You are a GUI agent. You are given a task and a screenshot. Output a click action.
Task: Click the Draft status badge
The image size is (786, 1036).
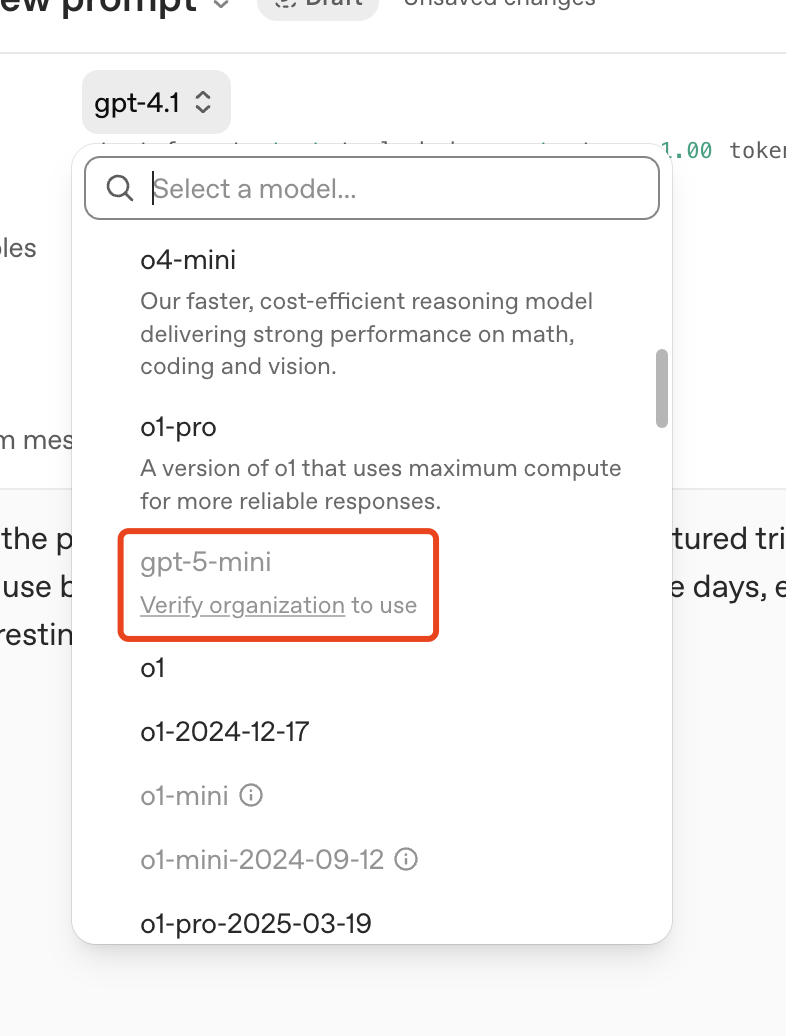pyautogui.click(x=318, y=5)
